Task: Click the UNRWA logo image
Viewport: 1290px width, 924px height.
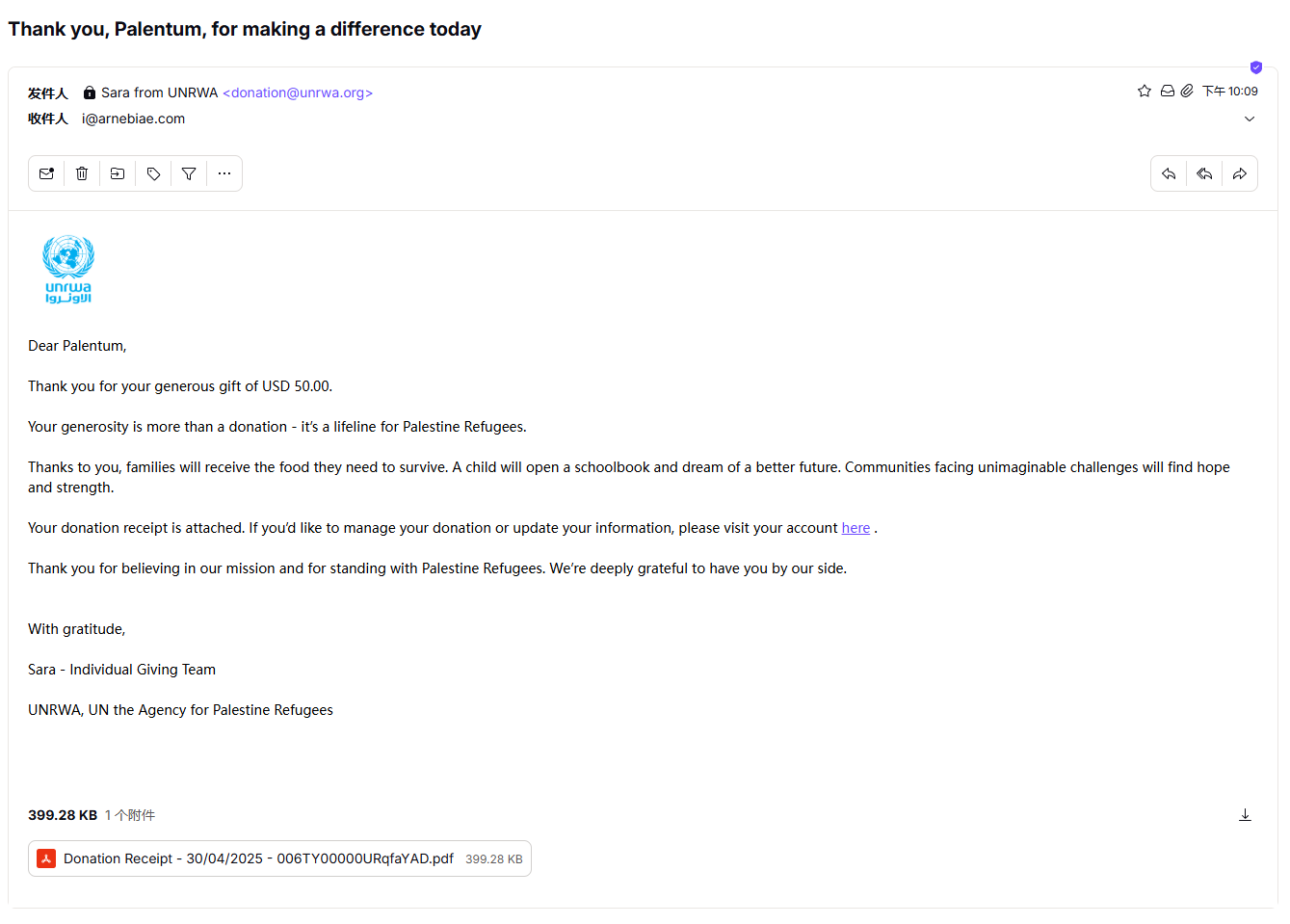Action: point(68,270)
